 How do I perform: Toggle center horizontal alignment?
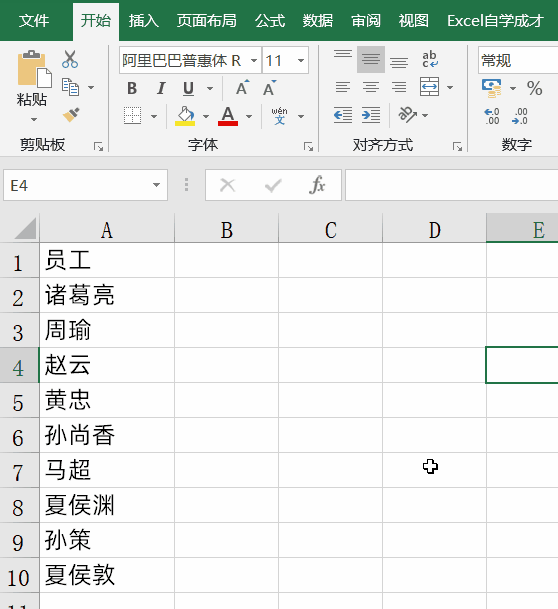(x=371, y=87)
